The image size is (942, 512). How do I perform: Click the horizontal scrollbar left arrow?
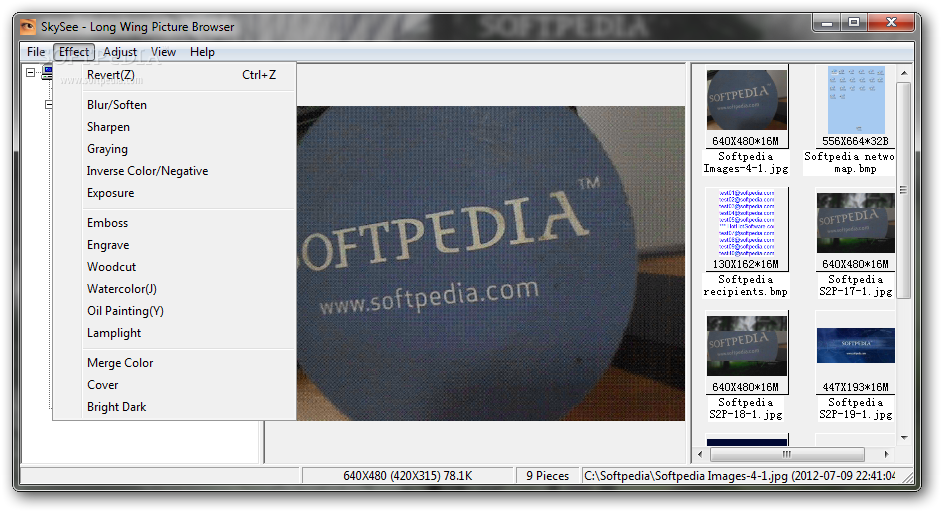pos(700,454)
